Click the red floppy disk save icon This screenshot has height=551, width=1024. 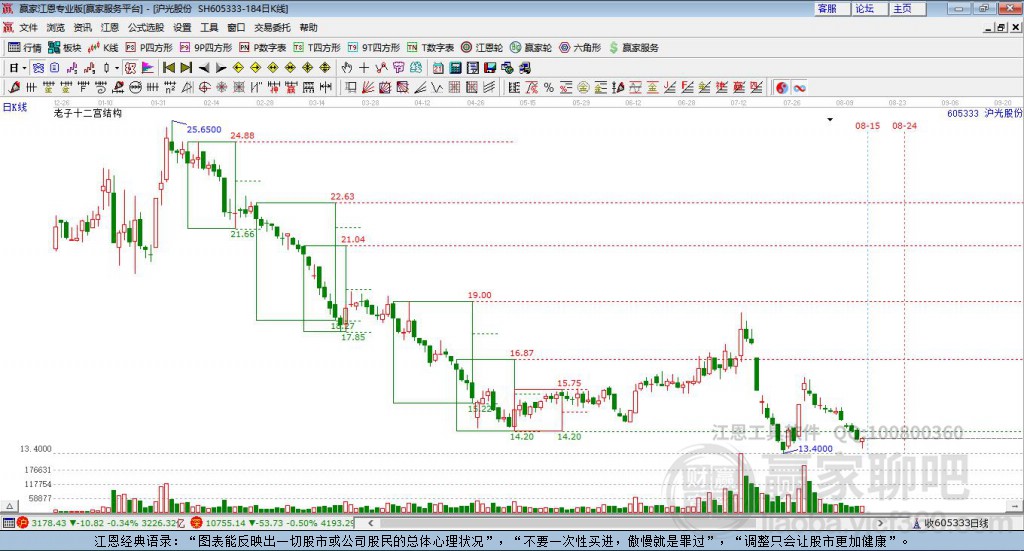coord(490,68)
